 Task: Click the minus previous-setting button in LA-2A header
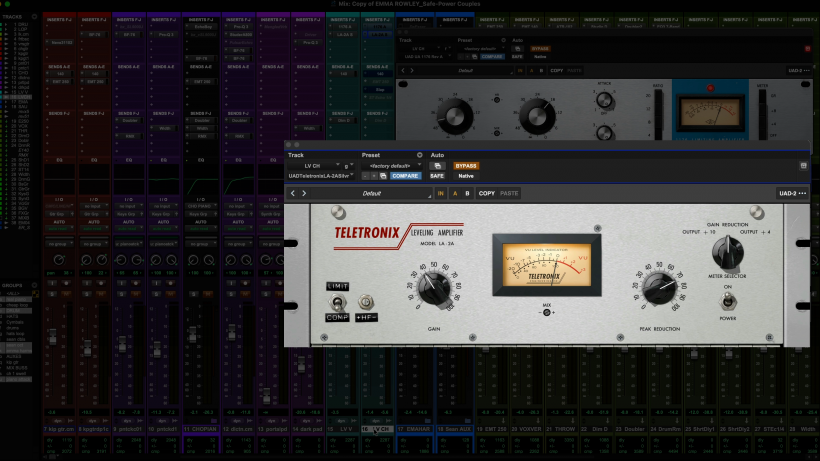365,176
